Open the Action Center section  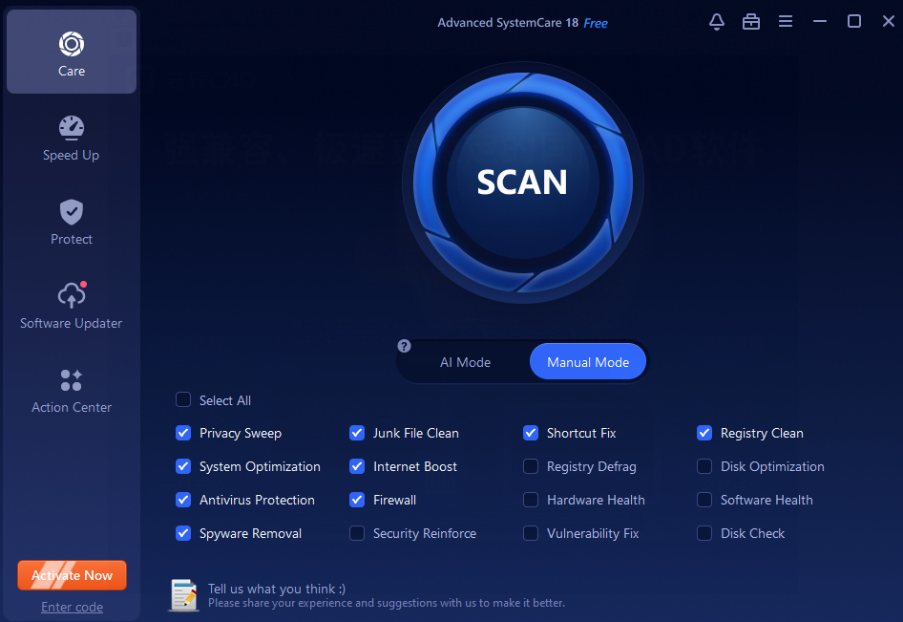click(71, 390)
